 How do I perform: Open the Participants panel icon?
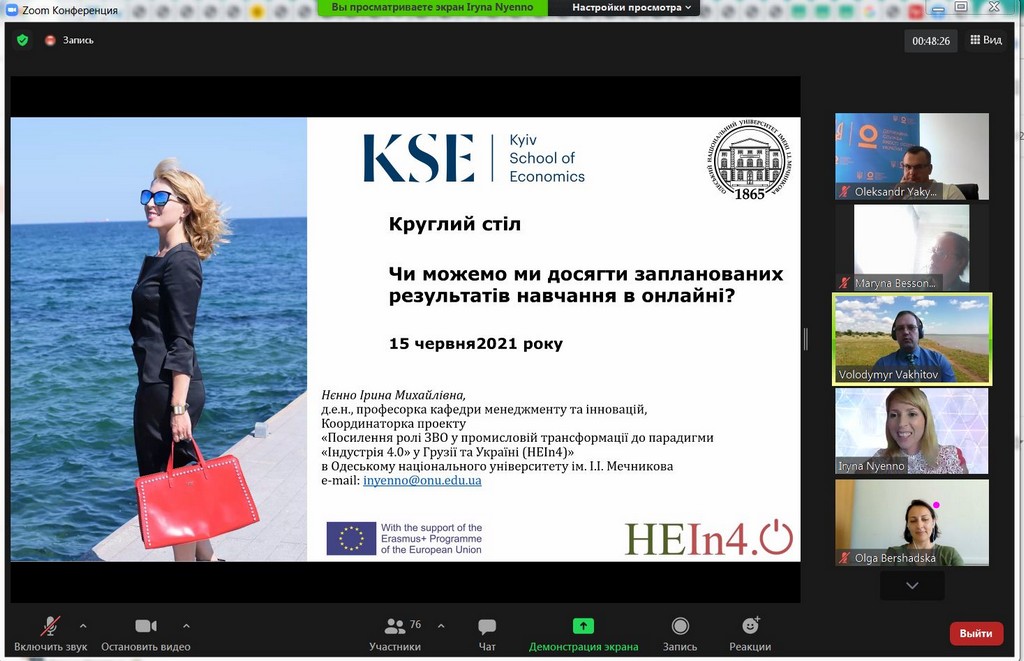[x=395, y=626]
